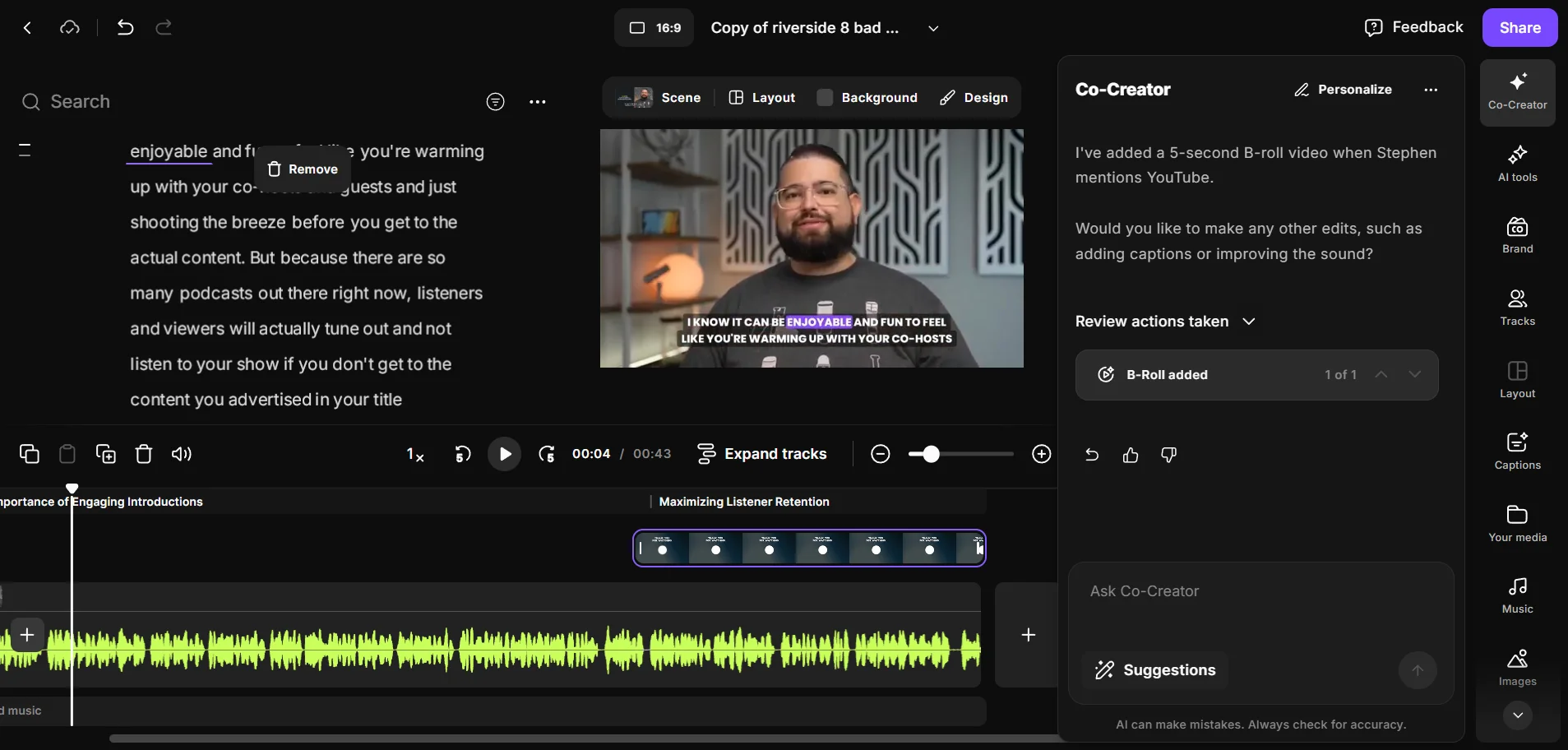Click Personalize in Co-Creator panel
The width and height of the screenshot is (1568, 750).
click(x=1344, y=90)
